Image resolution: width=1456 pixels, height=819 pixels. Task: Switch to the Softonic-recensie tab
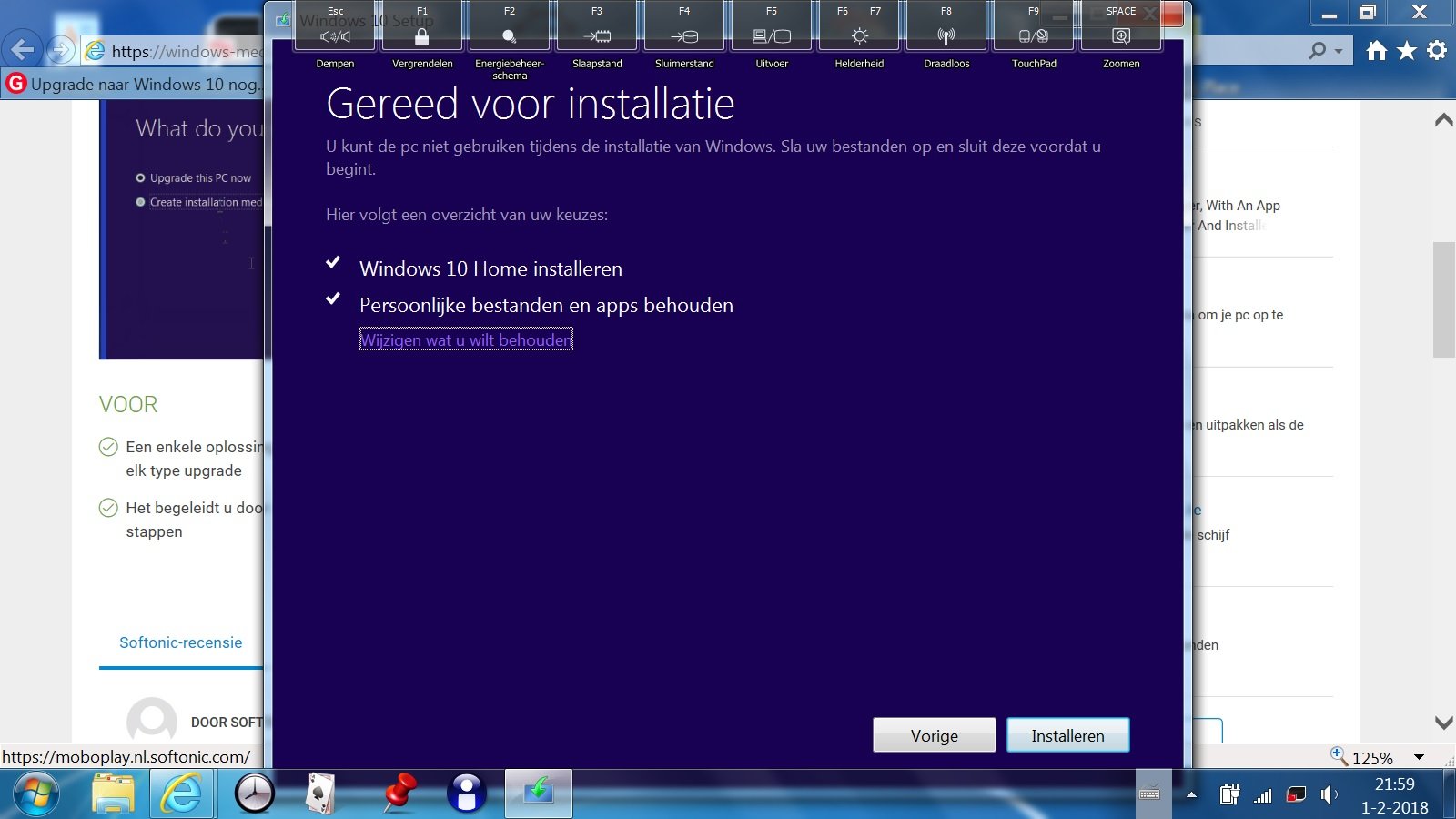tap(181, 642)
